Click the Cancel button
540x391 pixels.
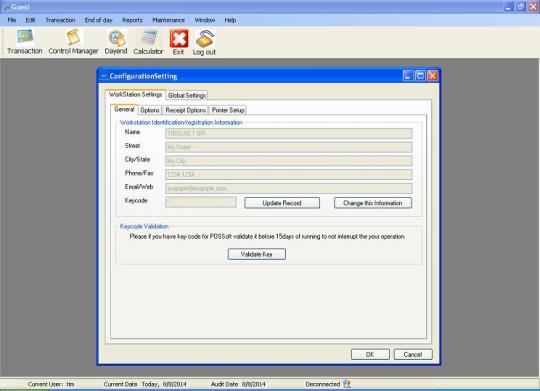413,354
